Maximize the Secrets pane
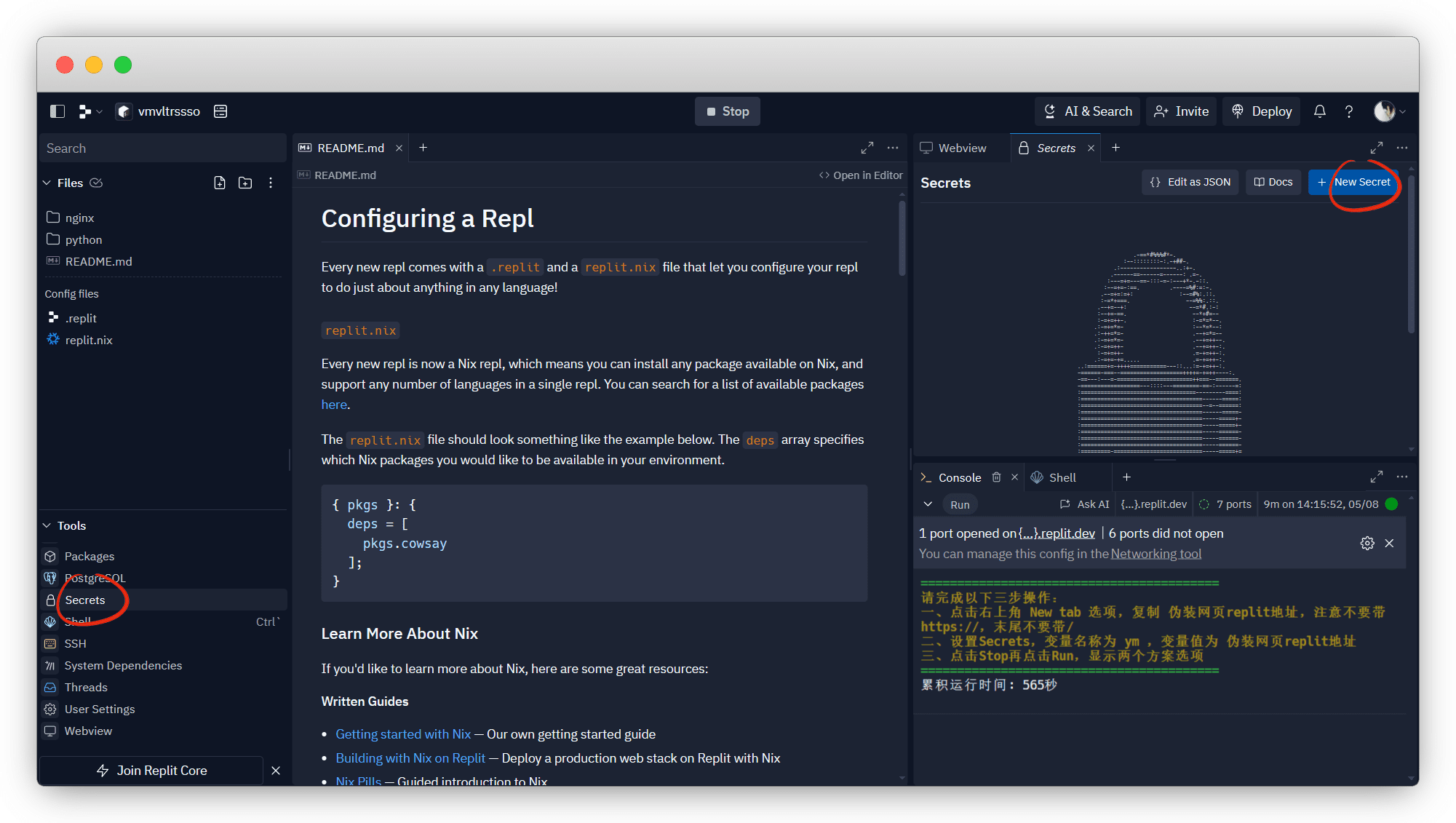Viewport: 1456px width, 823px height. [1376, 148]
